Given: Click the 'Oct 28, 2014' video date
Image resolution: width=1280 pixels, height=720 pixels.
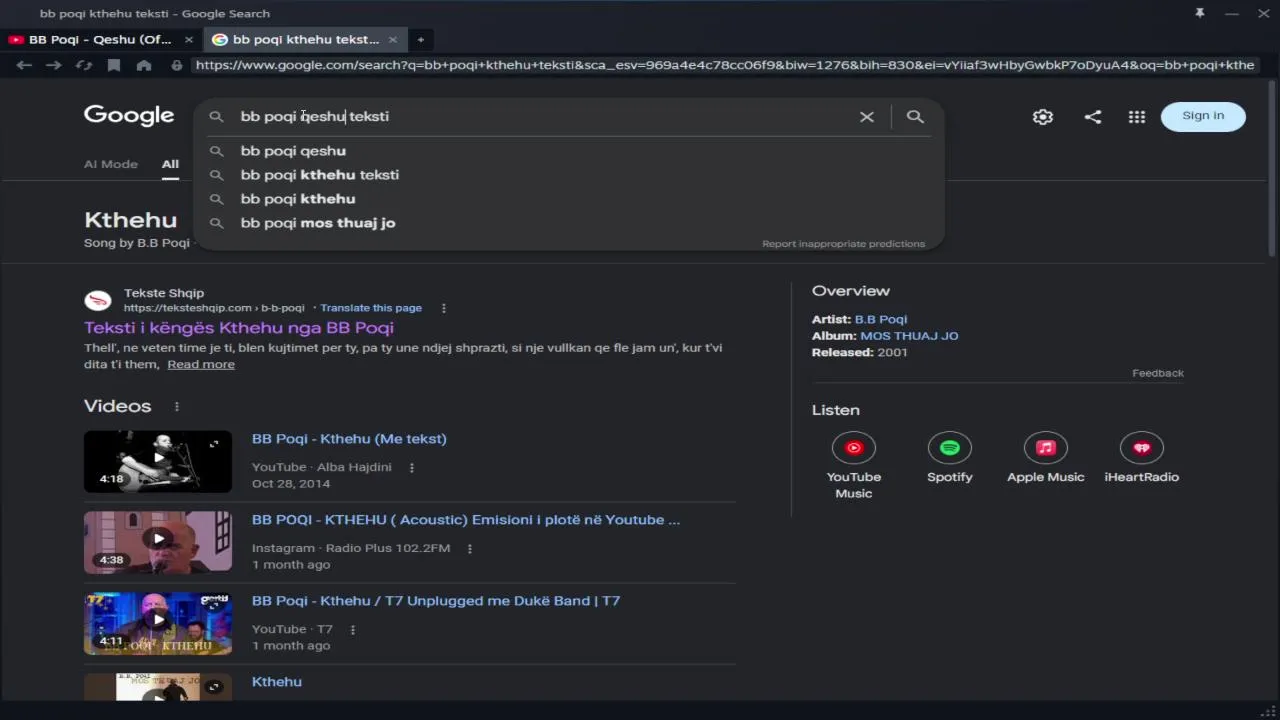Looking at the screenshot, I should (x=291, y=483).
